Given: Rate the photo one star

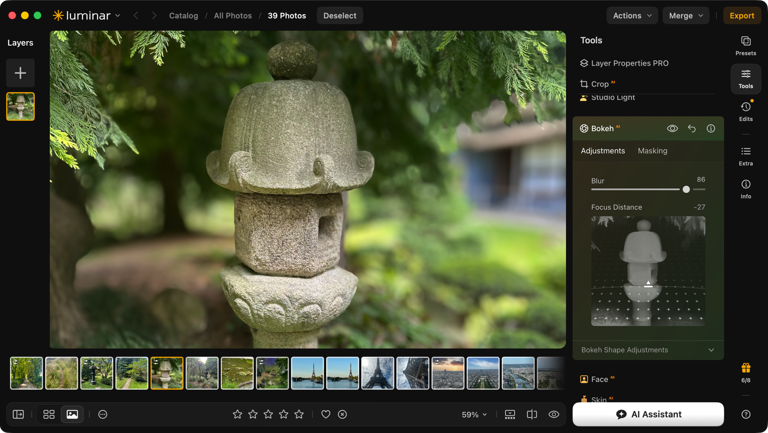Looking at the screenshot, I should (238, 414).
